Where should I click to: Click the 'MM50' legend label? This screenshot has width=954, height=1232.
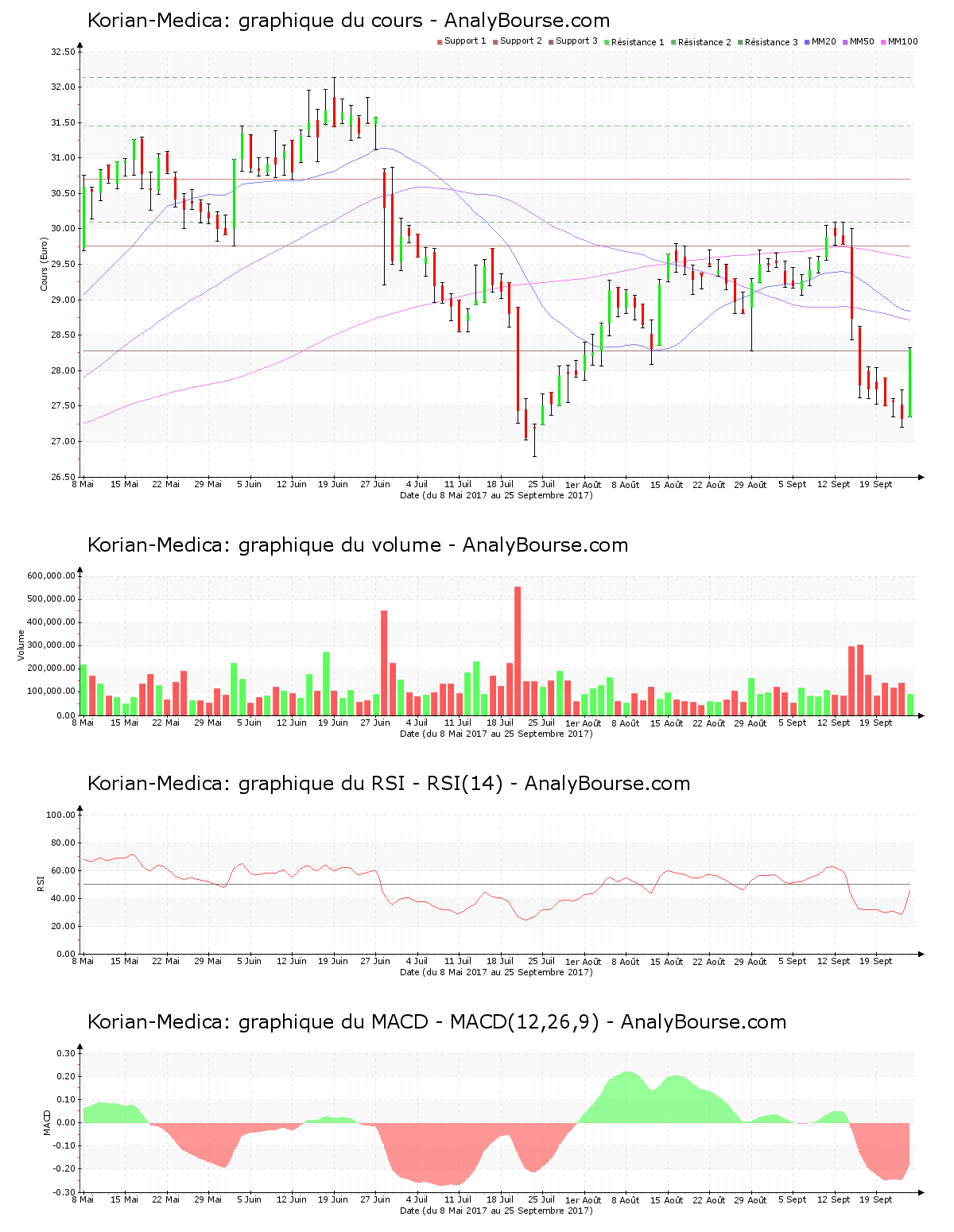tap(862, 41)
